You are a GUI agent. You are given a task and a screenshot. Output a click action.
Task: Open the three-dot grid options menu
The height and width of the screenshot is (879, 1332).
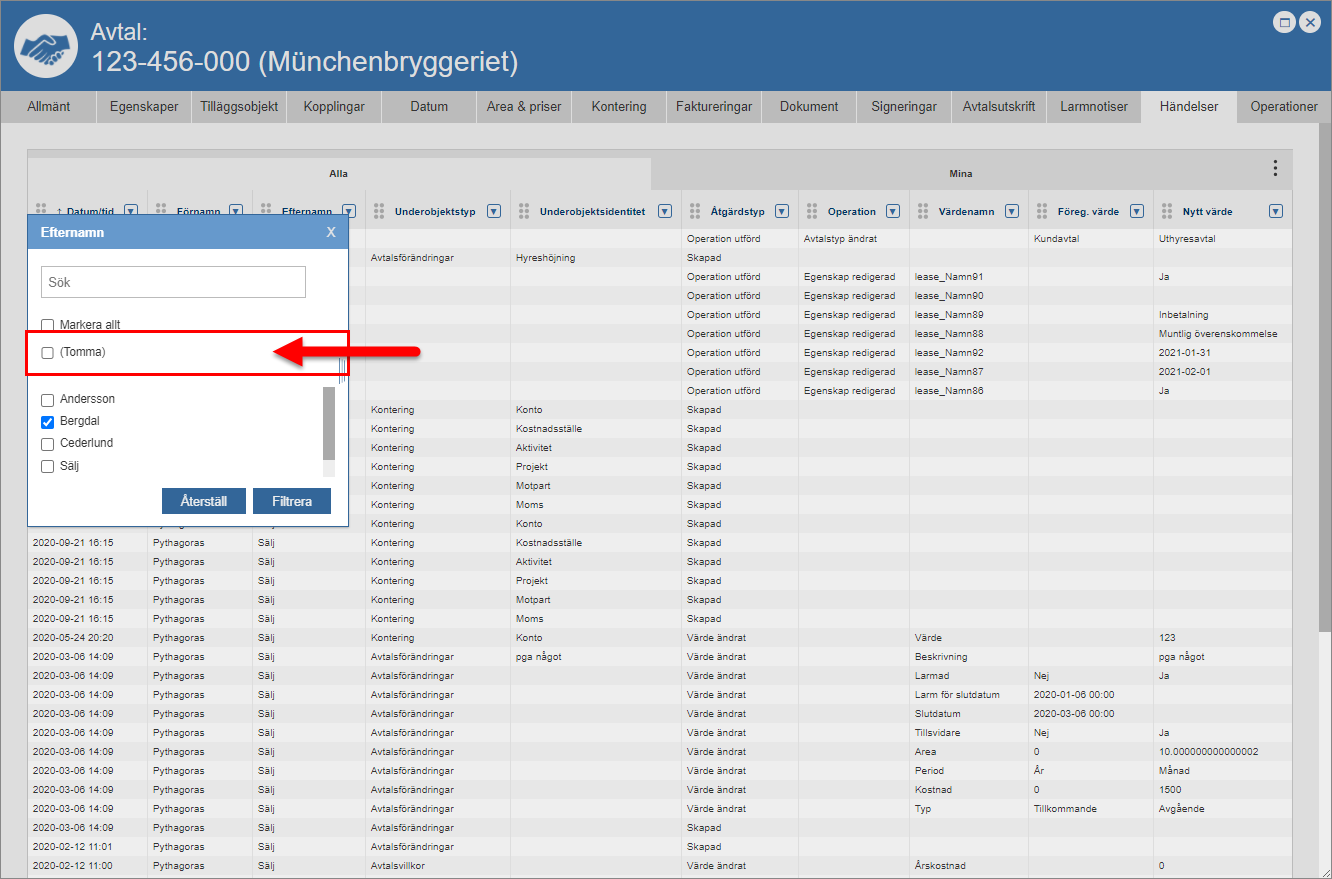coord(1274,168)
